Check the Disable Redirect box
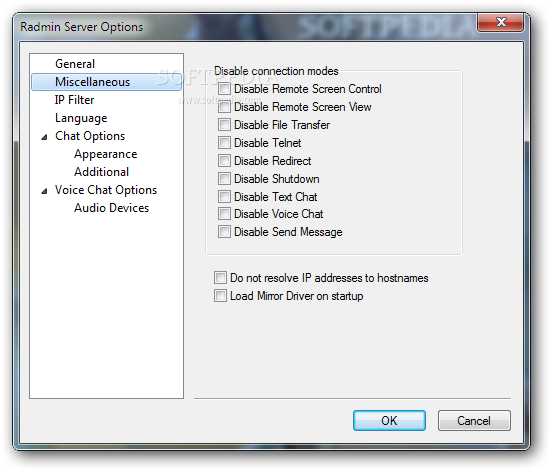 [224, 161]
